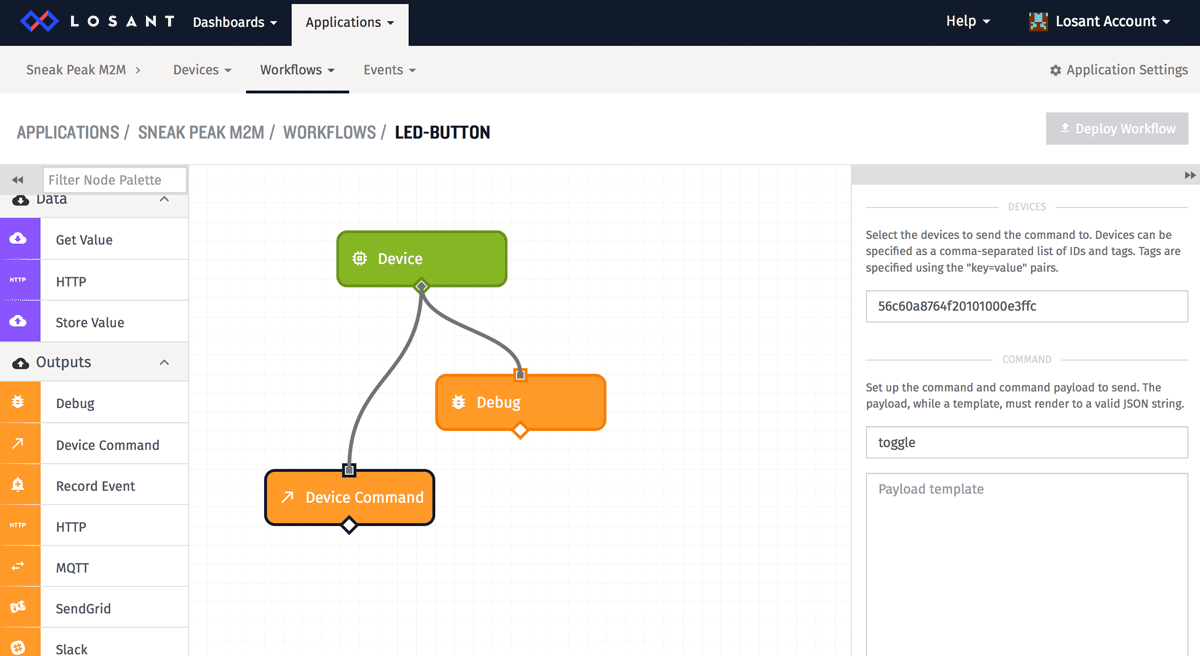Collapse the properties panel with double-arrow icon
Viewport: 1200px width, 656px height.
[1190, 175]
